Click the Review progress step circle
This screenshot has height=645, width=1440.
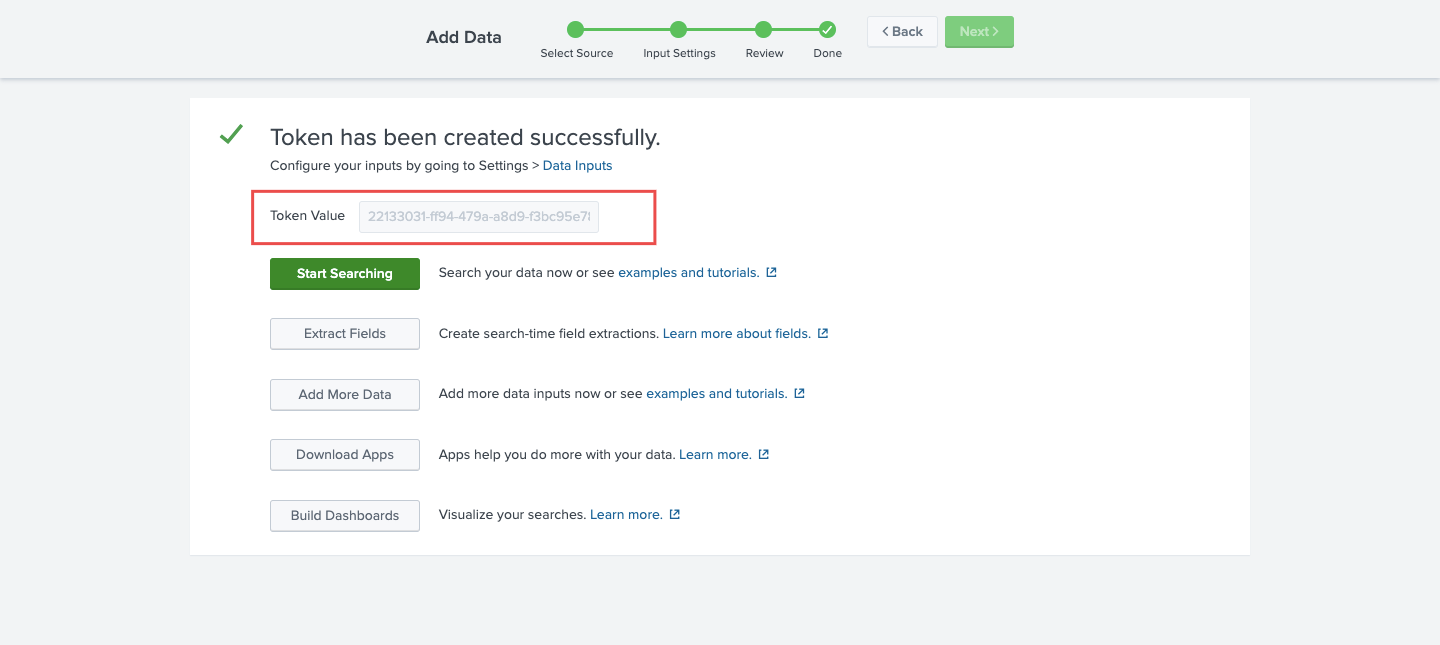(764, 30)
